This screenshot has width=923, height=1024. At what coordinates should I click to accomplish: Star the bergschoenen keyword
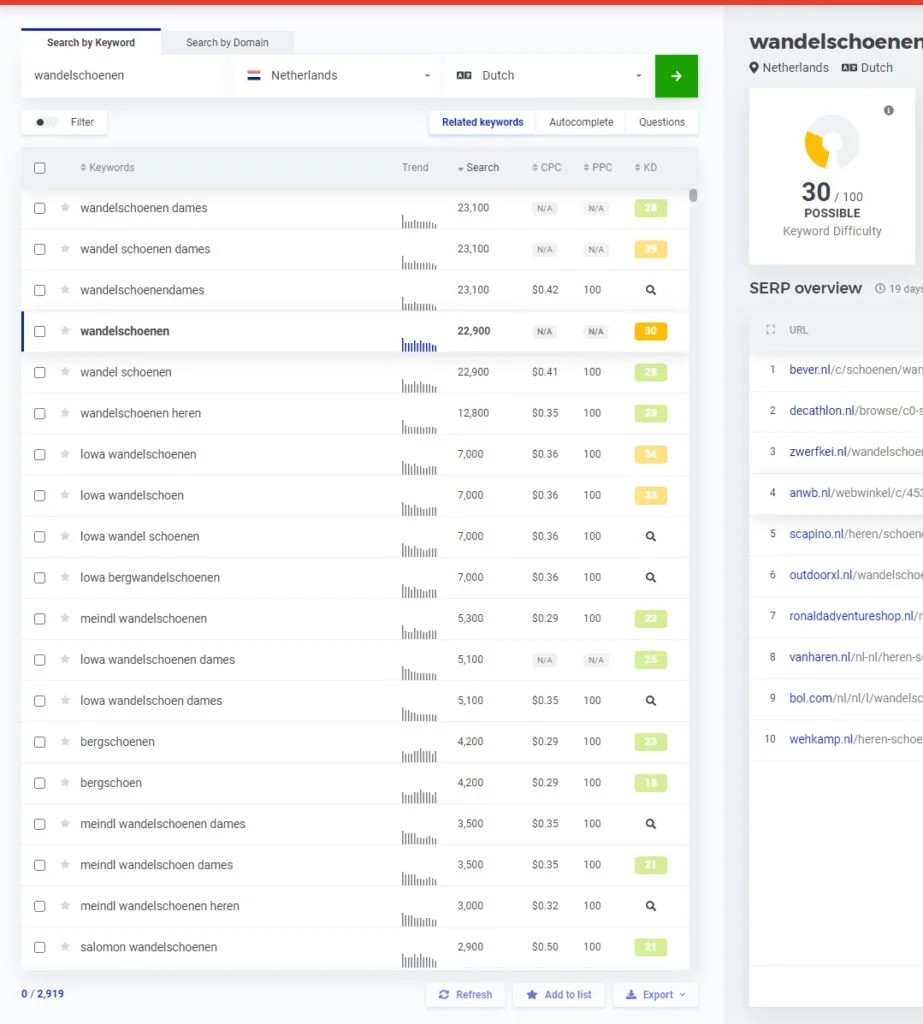tap(65, 742)
